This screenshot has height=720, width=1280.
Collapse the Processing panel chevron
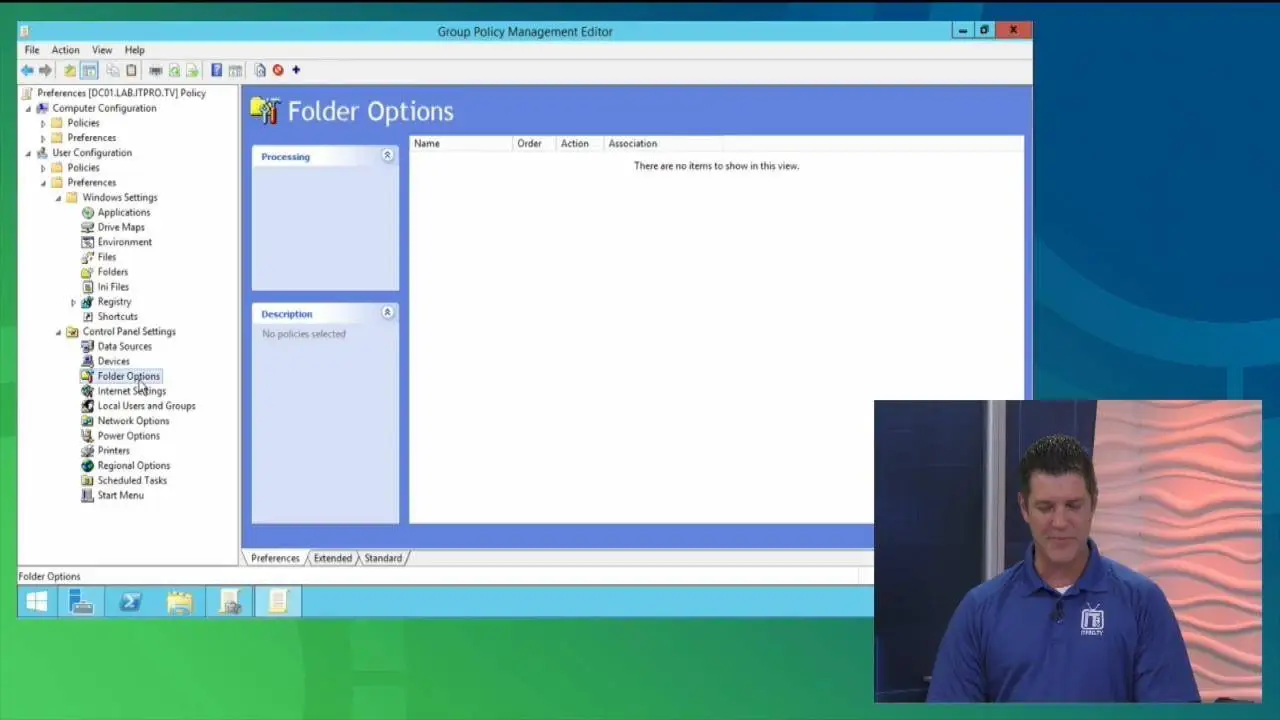pos(387,156)
